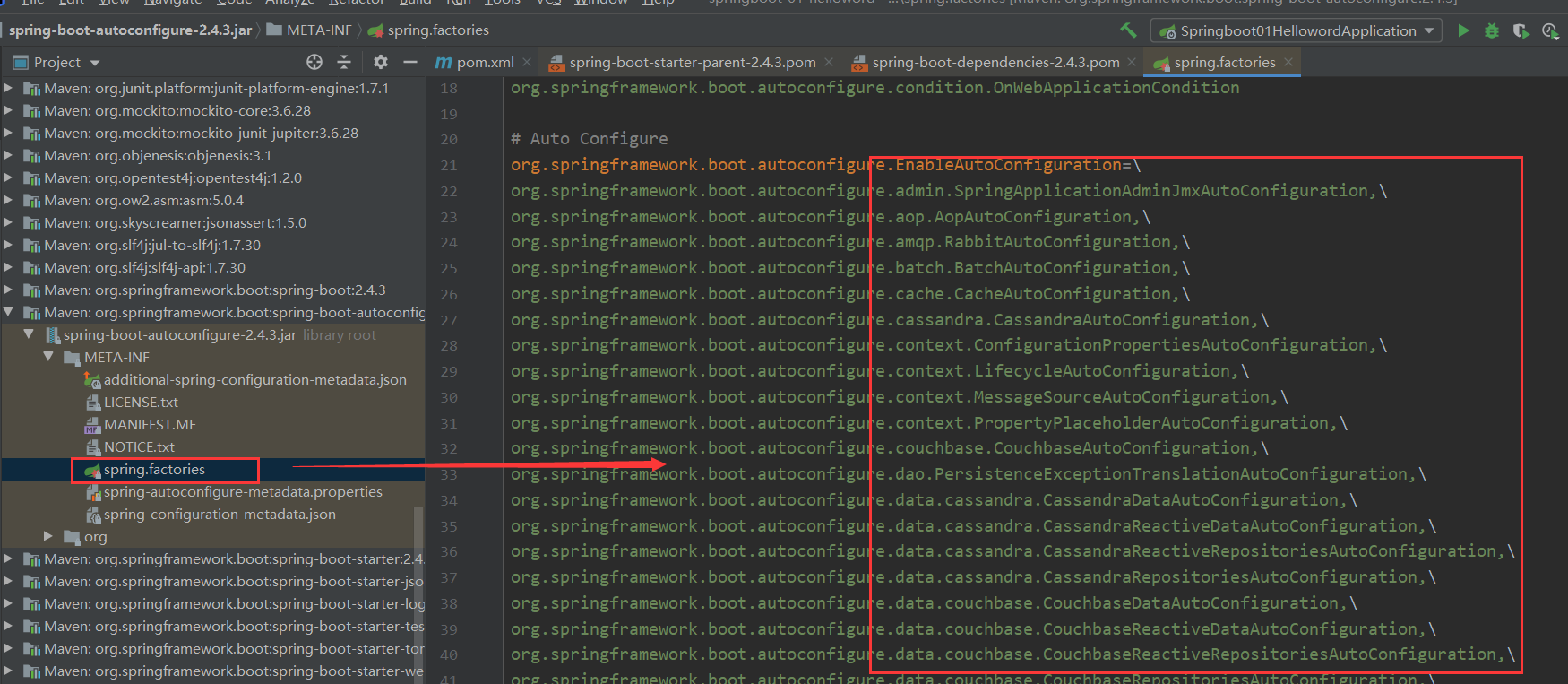Select Maven: org.slf4j:jul-to-slf4j:1.7.30 library

(x=152, y=246)
